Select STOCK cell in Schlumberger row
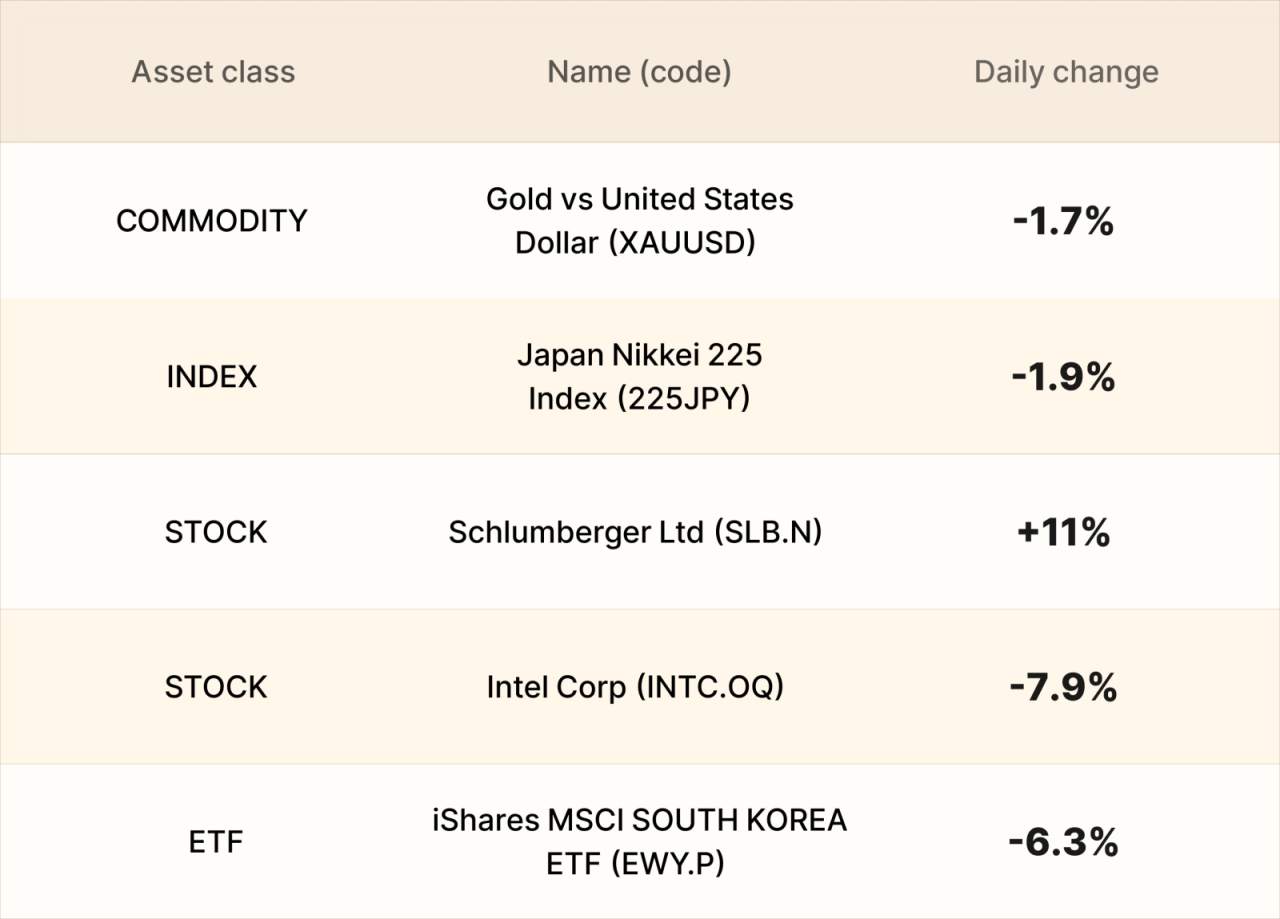The image size is (1280, 919). coord(216,532)
